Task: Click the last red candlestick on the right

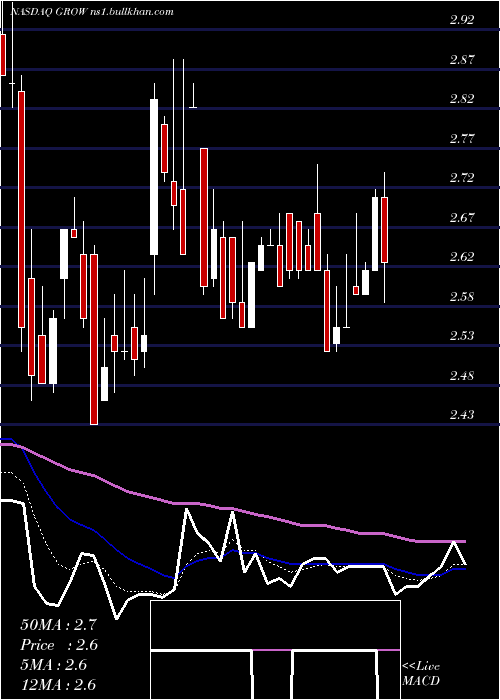Action: [384, 230]
